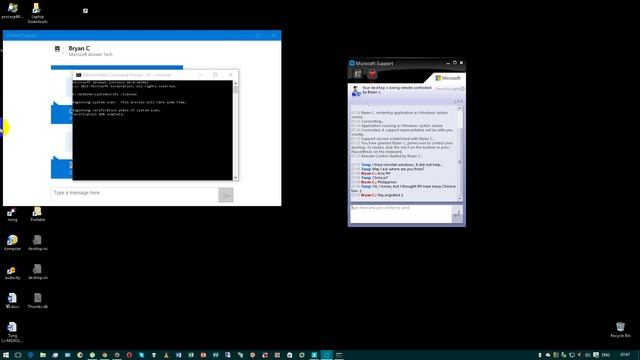Click the OneDrive cloud icon in system tray
The height and width of the screenshot is (360, 640).
(x=548, y=355)
